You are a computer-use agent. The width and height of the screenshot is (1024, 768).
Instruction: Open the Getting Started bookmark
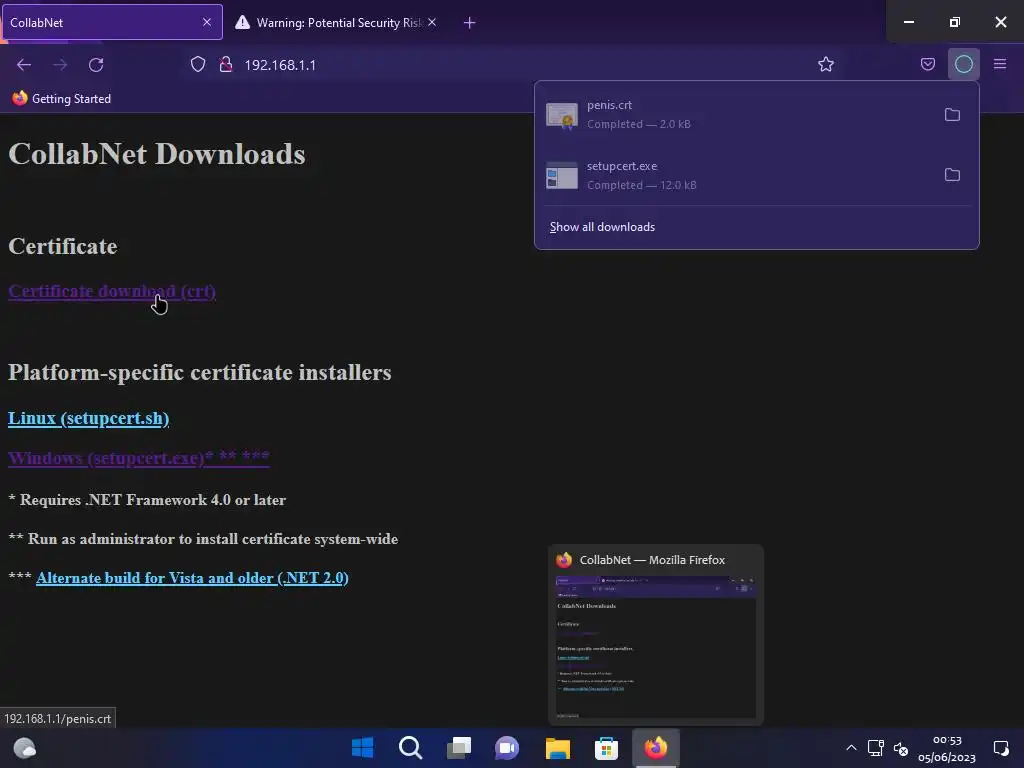point(62,99)
